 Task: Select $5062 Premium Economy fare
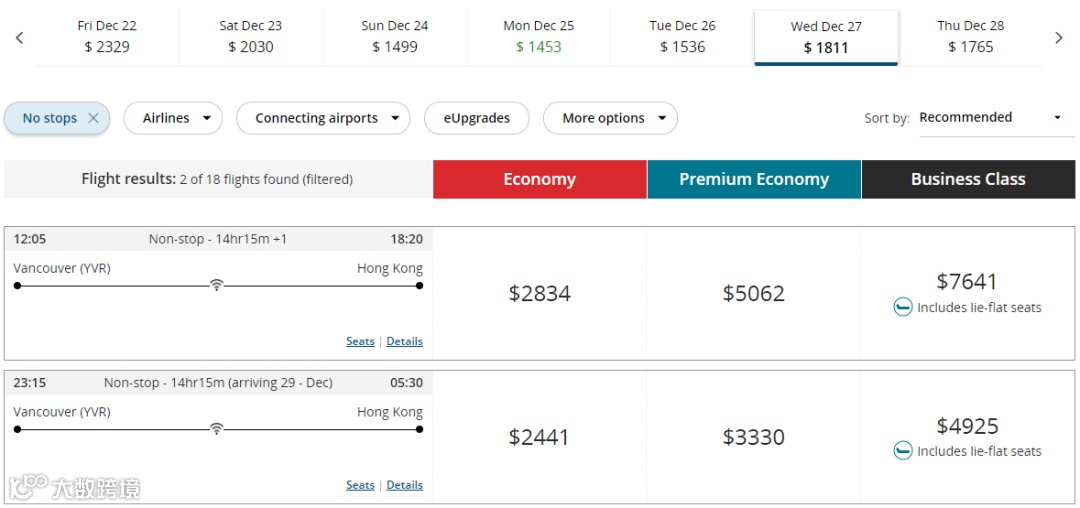coord(753,293)
